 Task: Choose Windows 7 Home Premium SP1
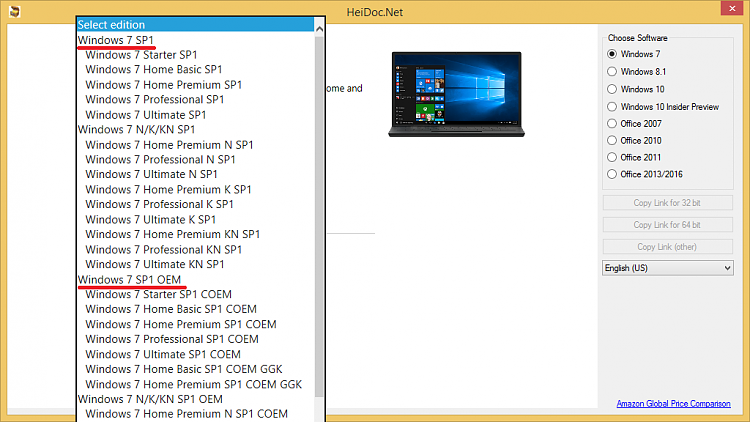(x=164, y=85)
